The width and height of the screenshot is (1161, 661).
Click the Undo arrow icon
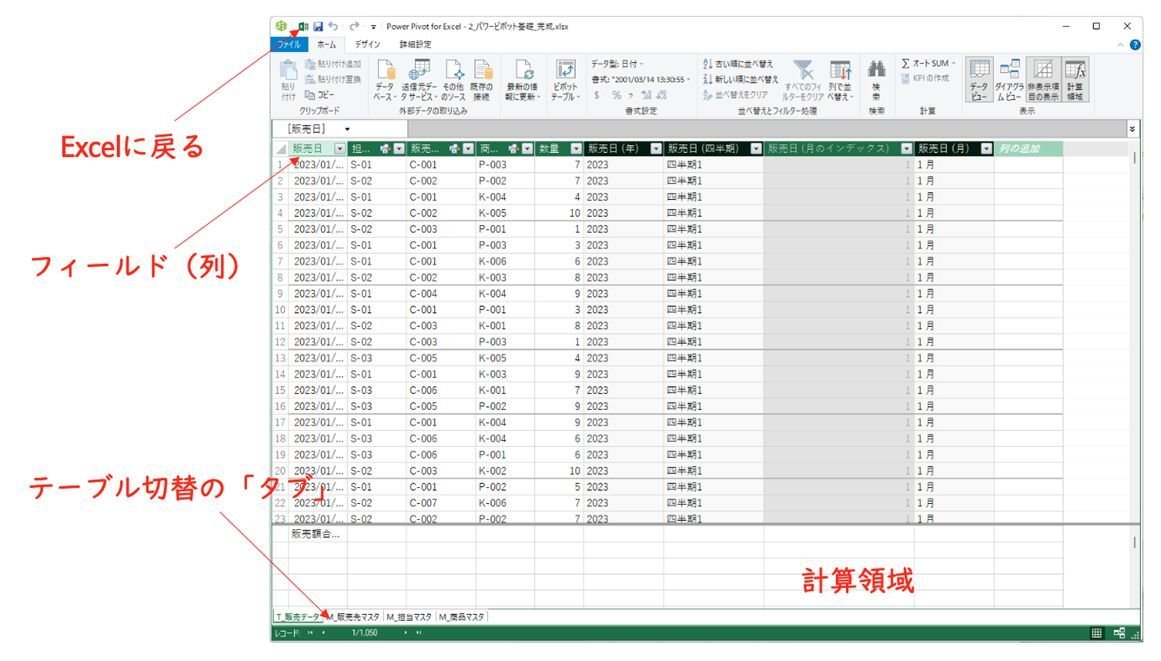(334, 27)
